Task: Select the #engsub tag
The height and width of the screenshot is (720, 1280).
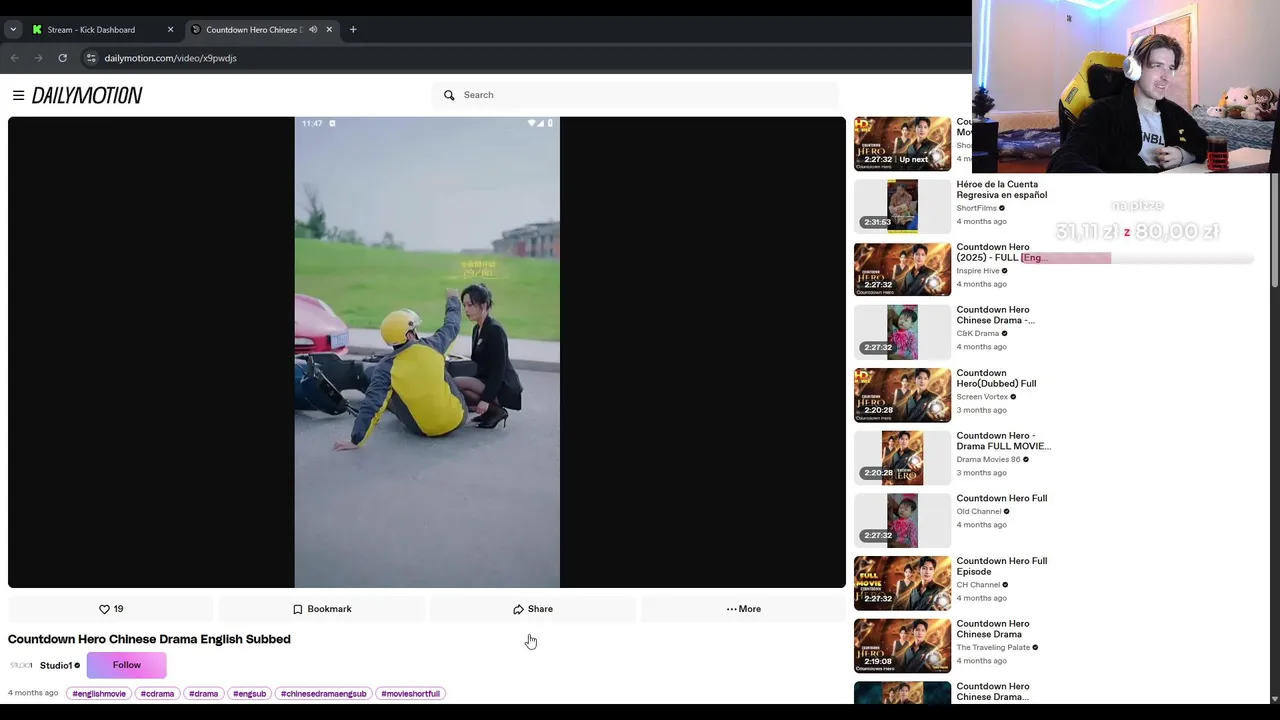Action: click(249, 693)
